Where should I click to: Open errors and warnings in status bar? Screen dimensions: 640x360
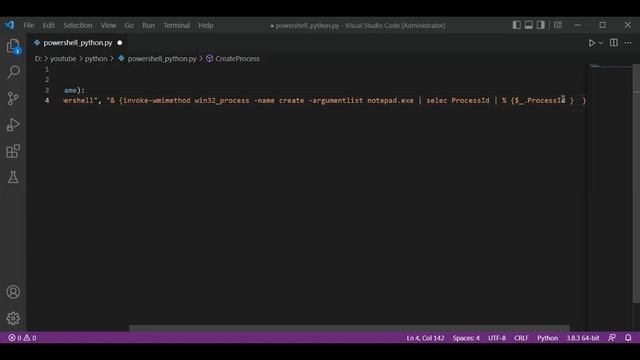[22, 338]
